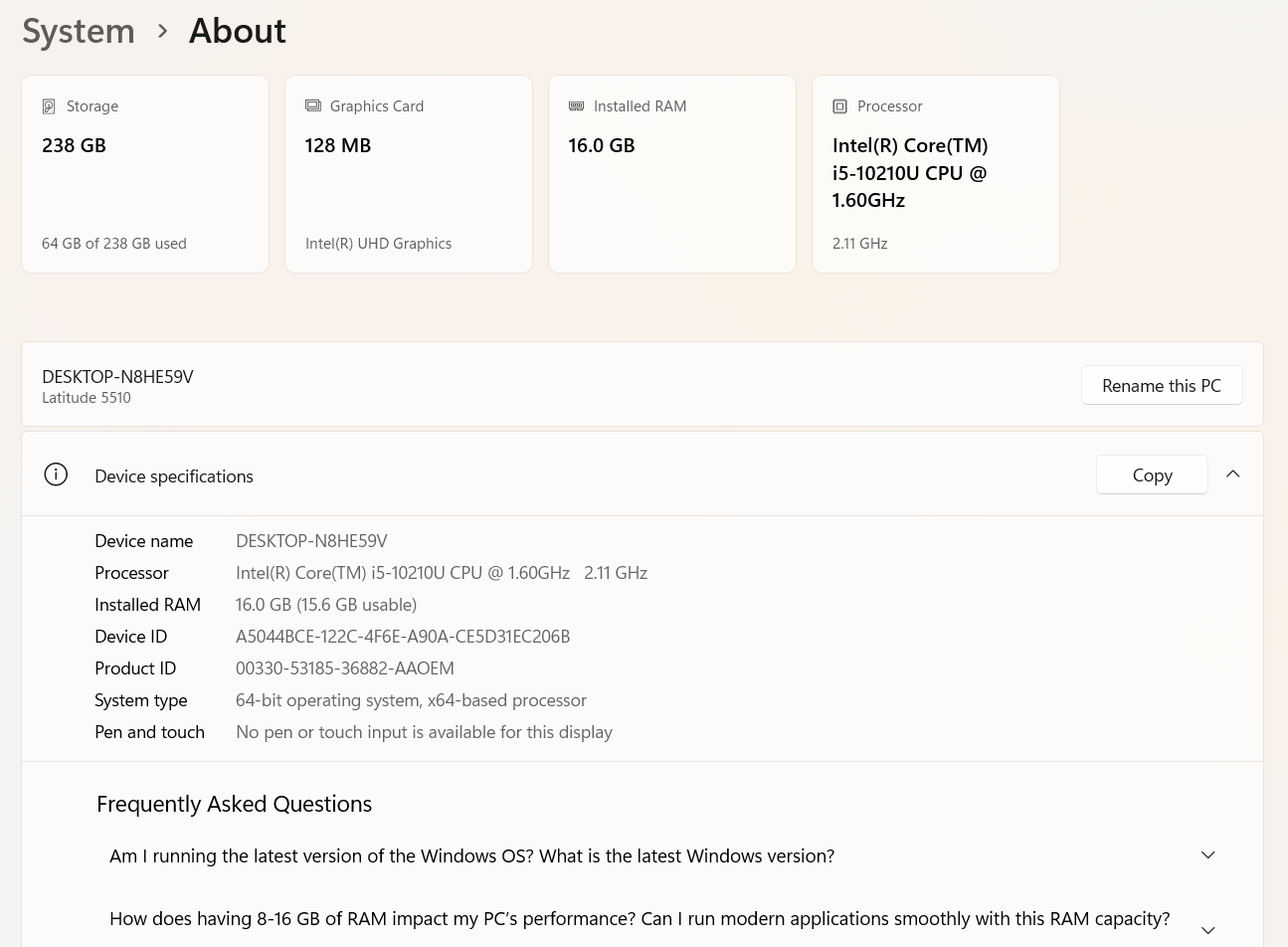The image size is (1288, 947).
Task: Select the Device ID value text
Action: [403, 637]
